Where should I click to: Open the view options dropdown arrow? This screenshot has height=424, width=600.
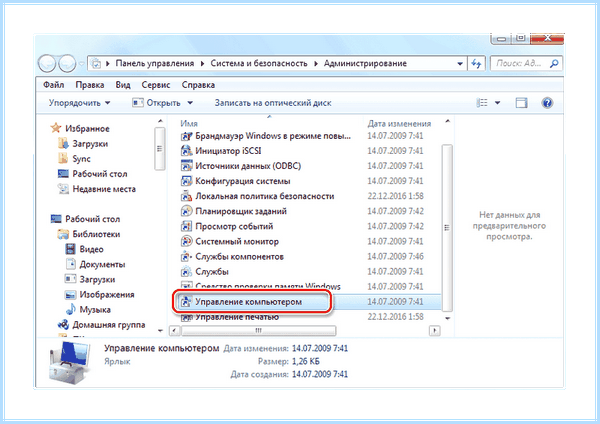(497, 103)
